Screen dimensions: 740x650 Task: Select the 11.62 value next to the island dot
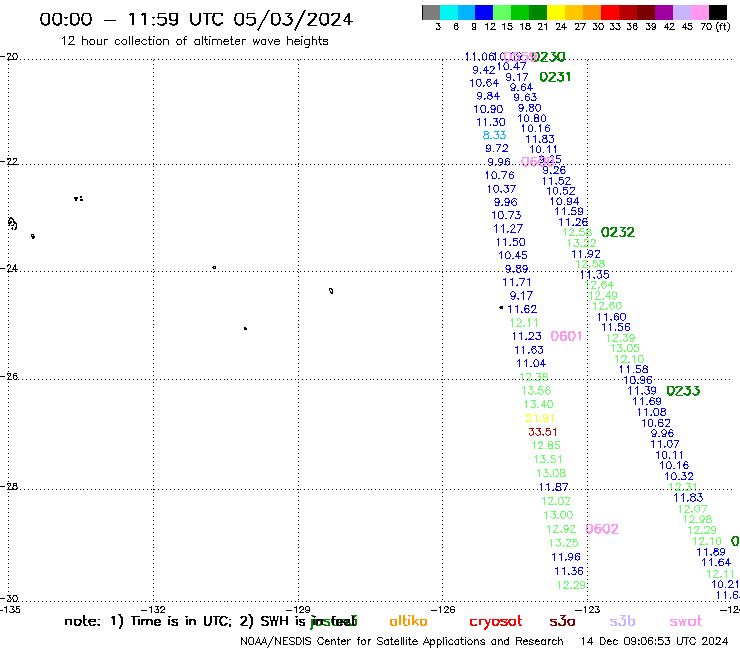pyautogui.click(x=522, y=309)
